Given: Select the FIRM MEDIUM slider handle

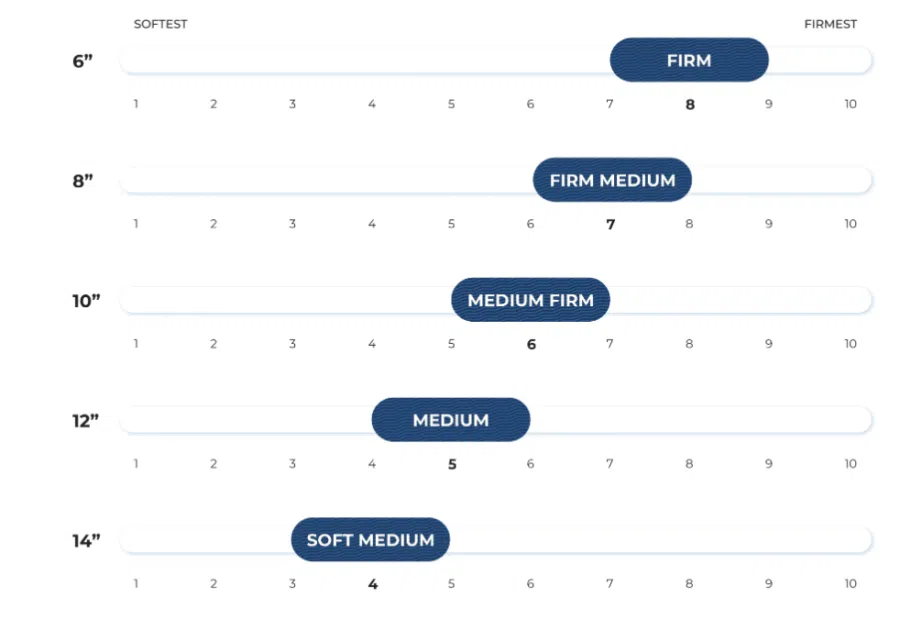Looking at the screenshot, I should (612, 180).
